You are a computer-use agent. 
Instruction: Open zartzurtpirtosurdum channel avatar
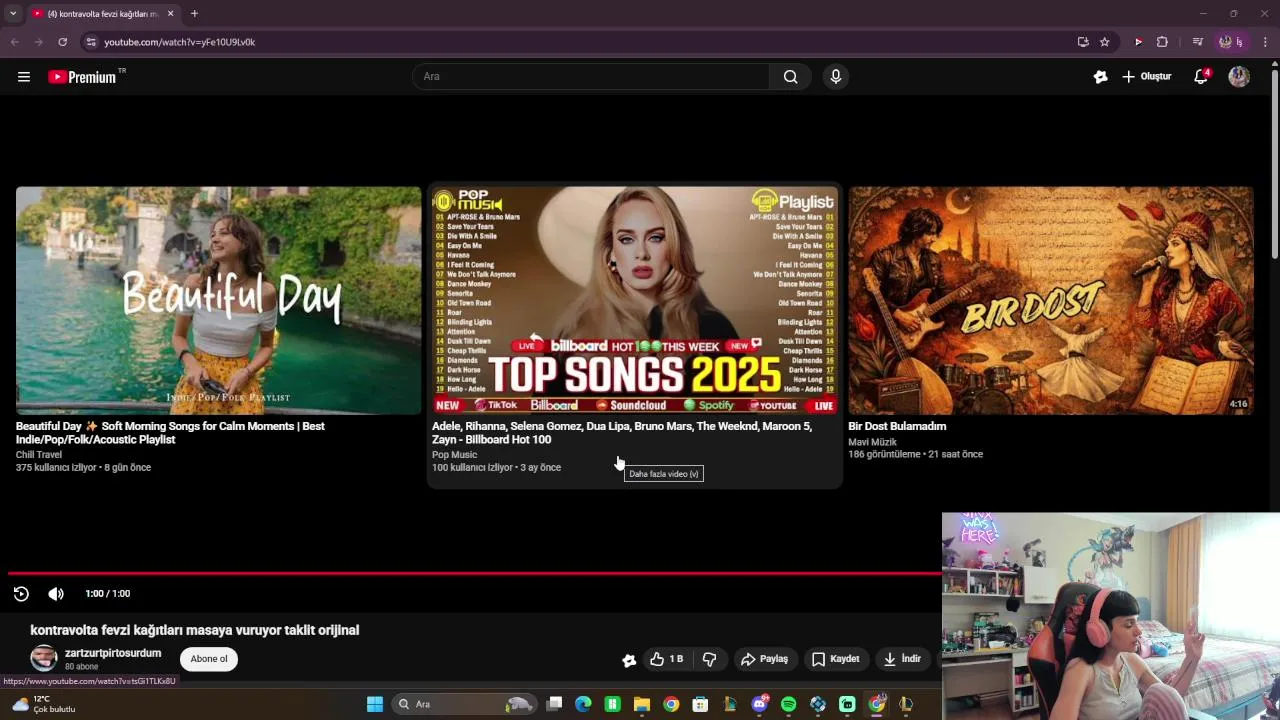(43, 658)
